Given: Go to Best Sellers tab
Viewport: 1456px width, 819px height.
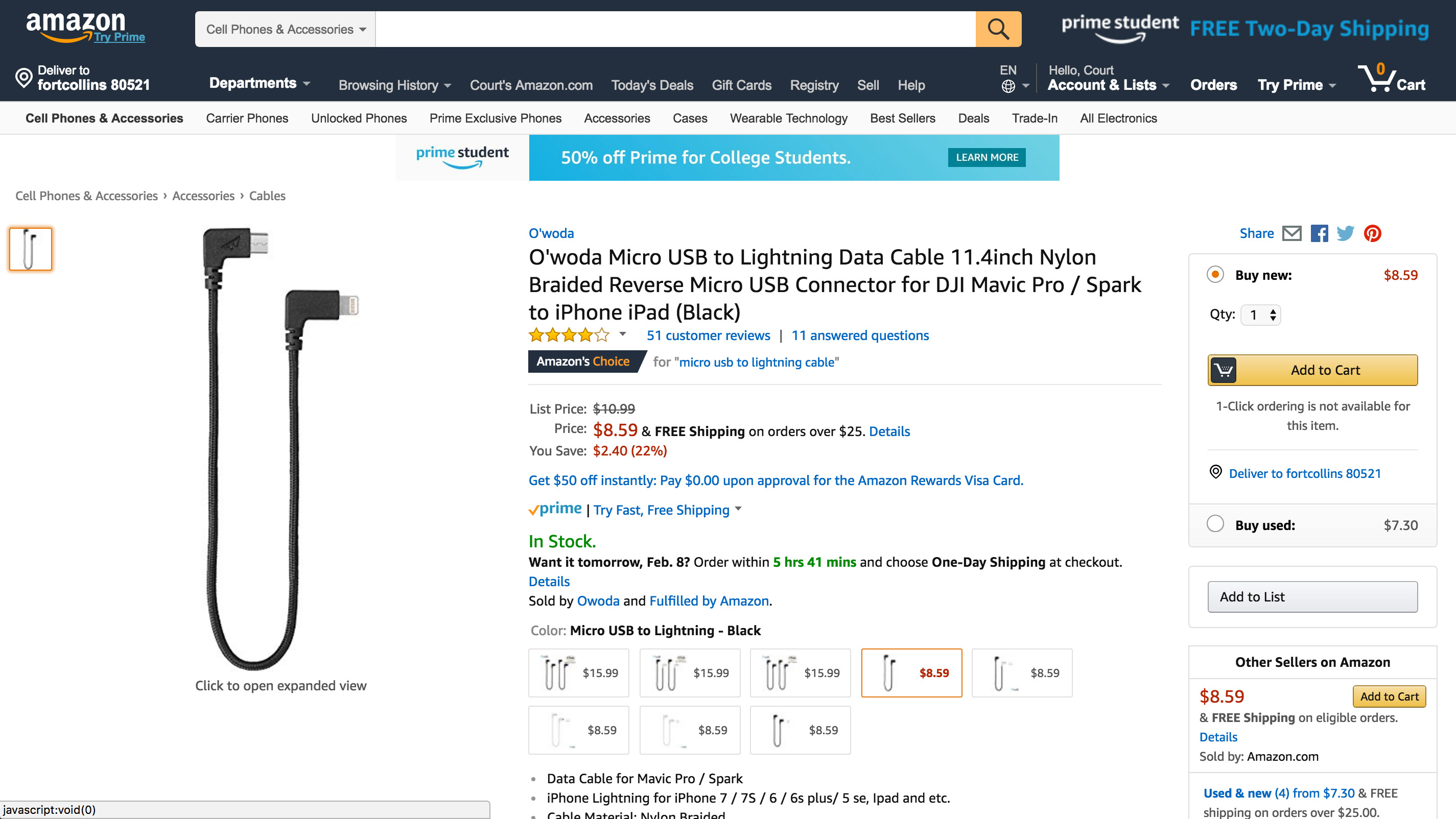Looking at the screenshot, I should 902,118.
